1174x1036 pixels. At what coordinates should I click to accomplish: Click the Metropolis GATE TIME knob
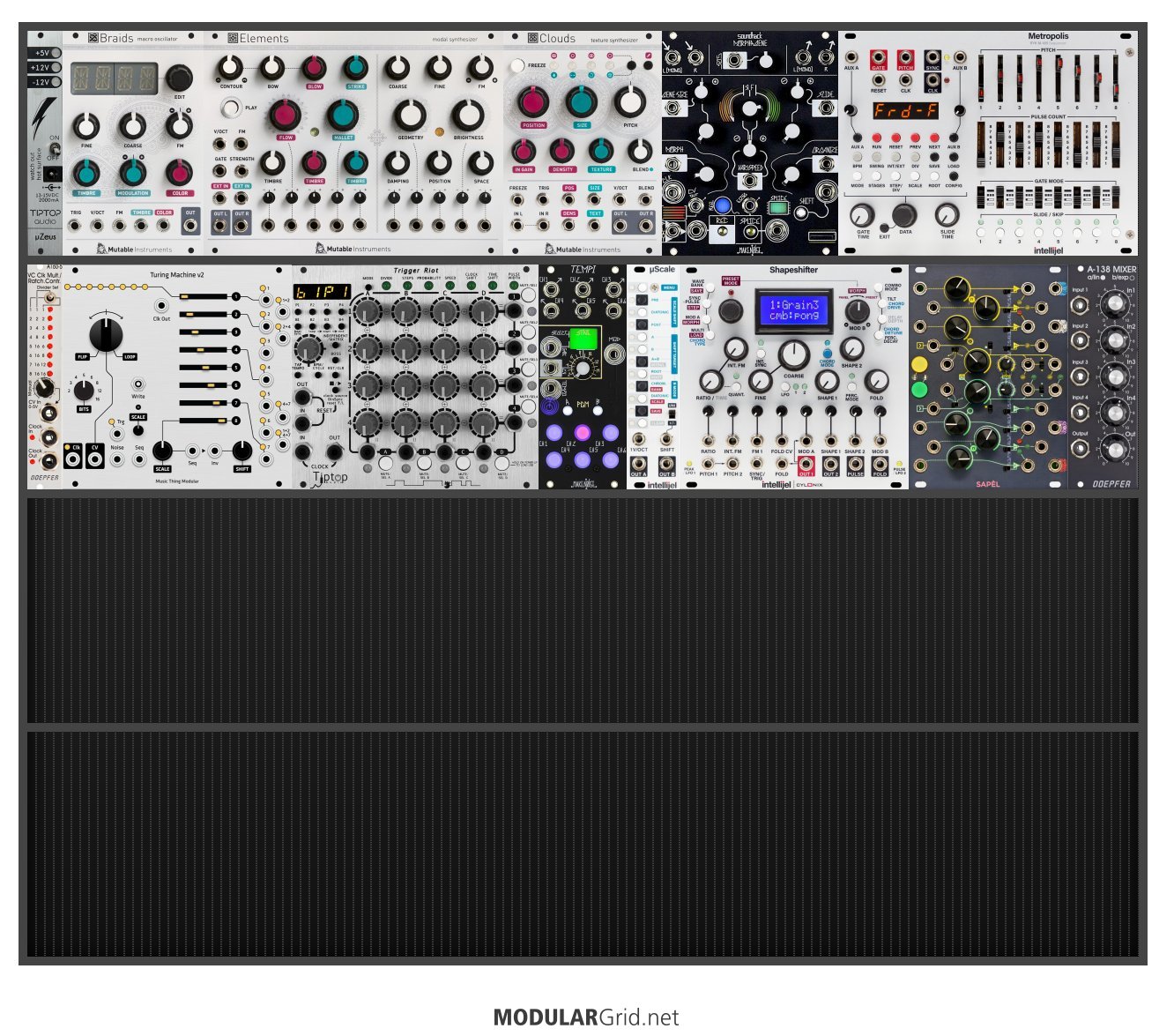coord(861,214)
